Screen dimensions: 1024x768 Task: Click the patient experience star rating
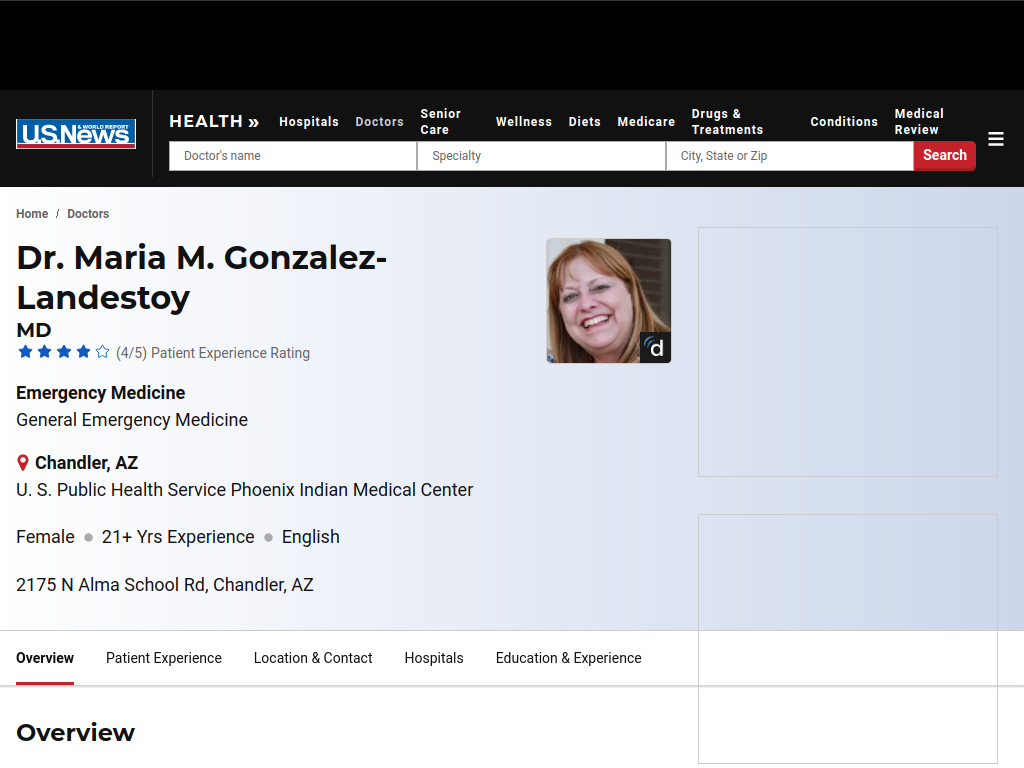coord(64,352)
